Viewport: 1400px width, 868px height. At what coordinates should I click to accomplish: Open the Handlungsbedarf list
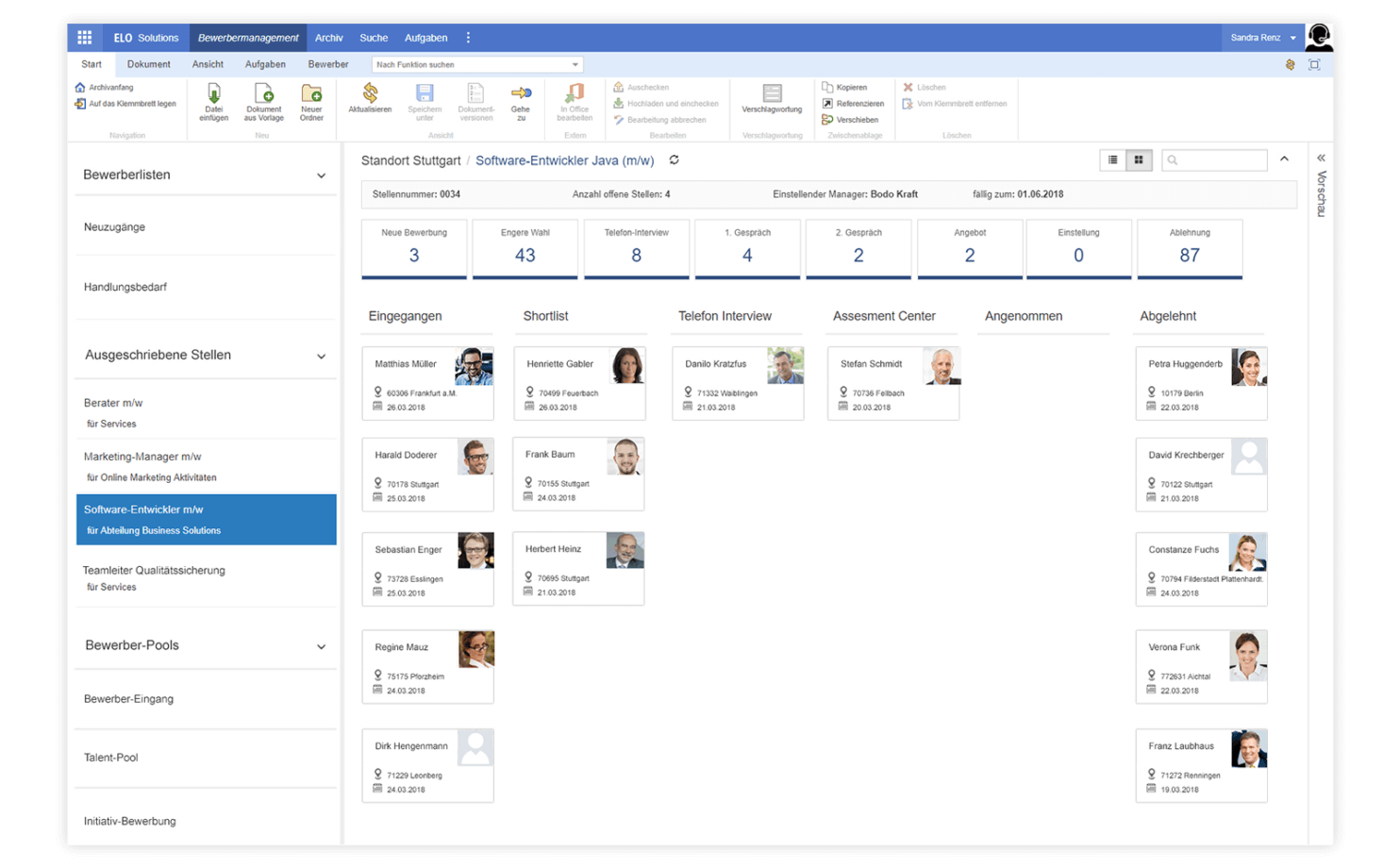206,287
